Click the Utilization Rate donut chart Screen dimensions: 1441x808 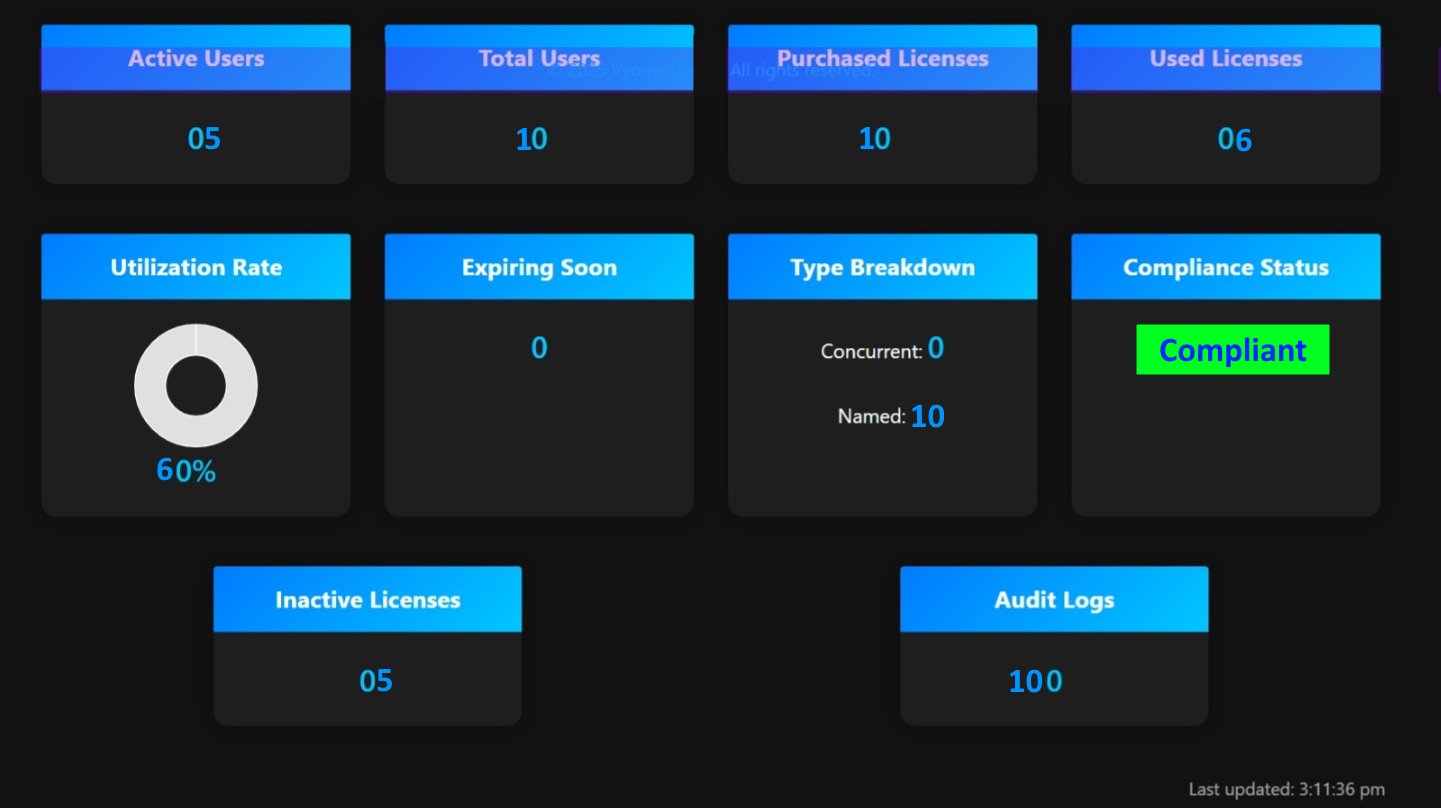pos(195,385)
